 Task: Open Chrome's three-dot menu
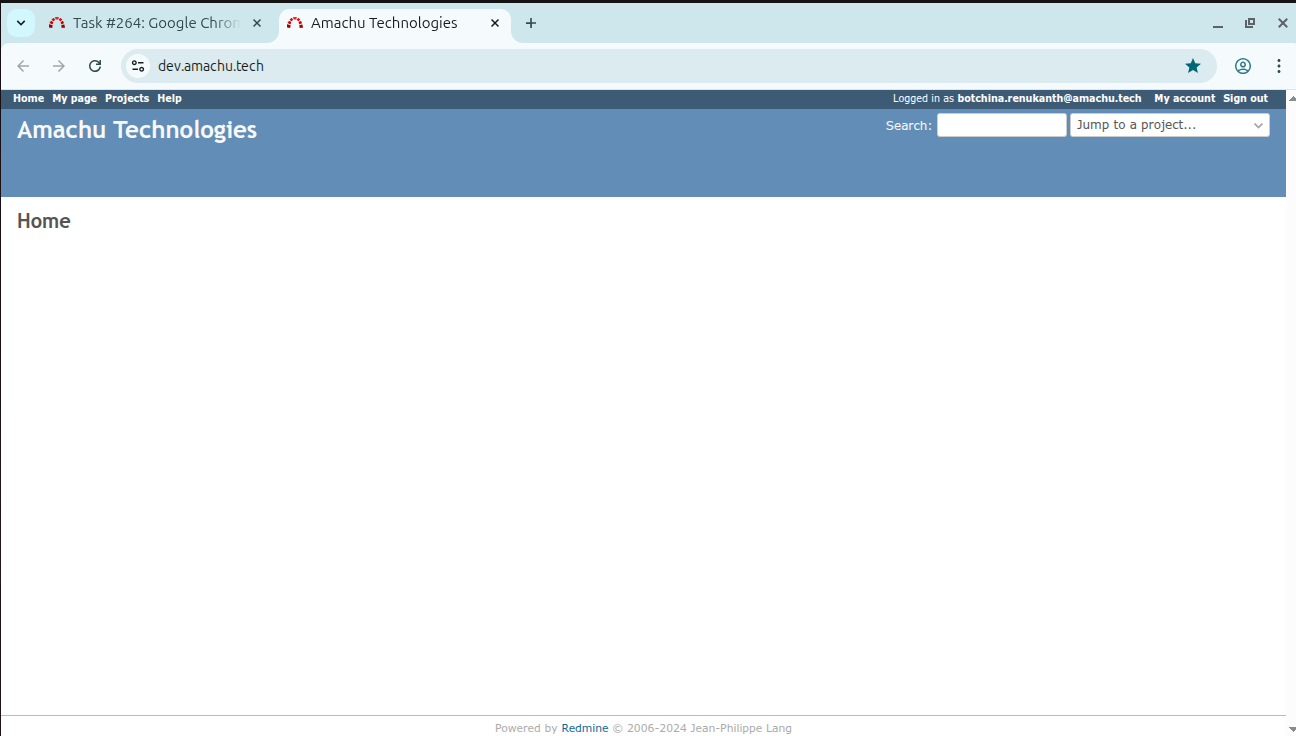1279,66
